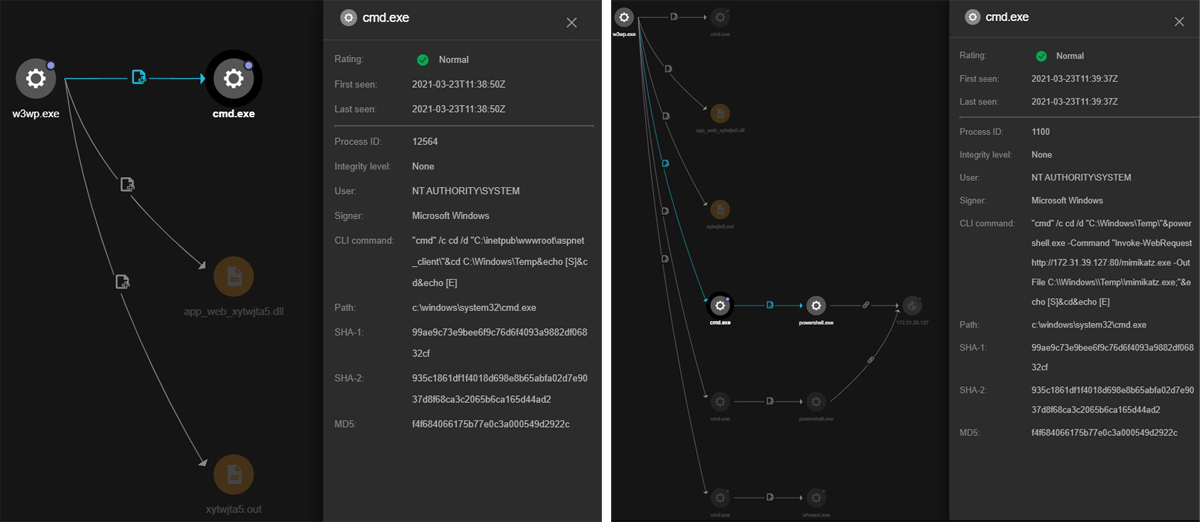This screenshot has width=1200, height=522.
Task: Click edge icon between bottom cmd.exe and whoami.exe
Action: (770, 497)
